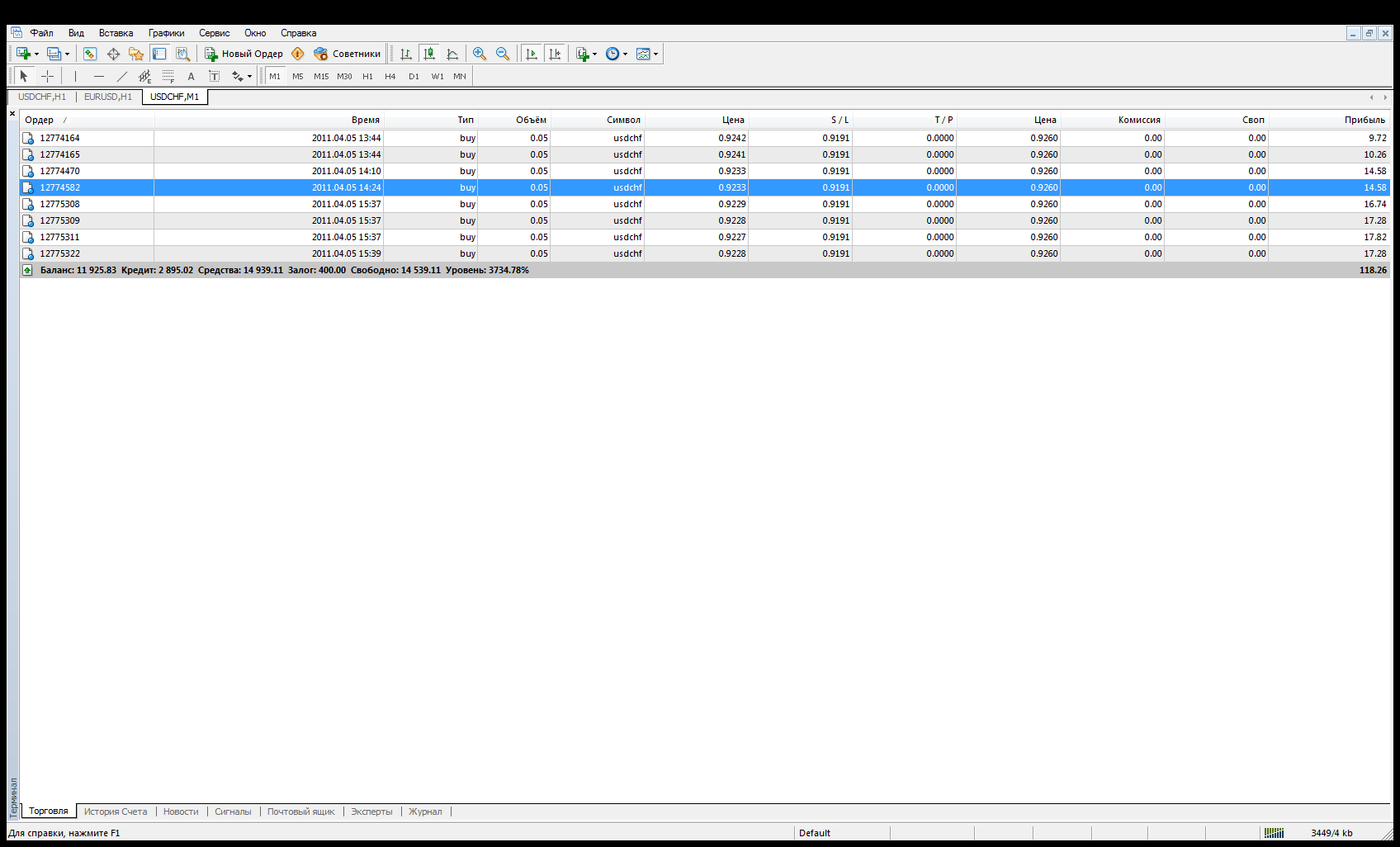The width and height of the screenshot is (1400, 847).
Task: Click Советники button
Action: [348, 54]
